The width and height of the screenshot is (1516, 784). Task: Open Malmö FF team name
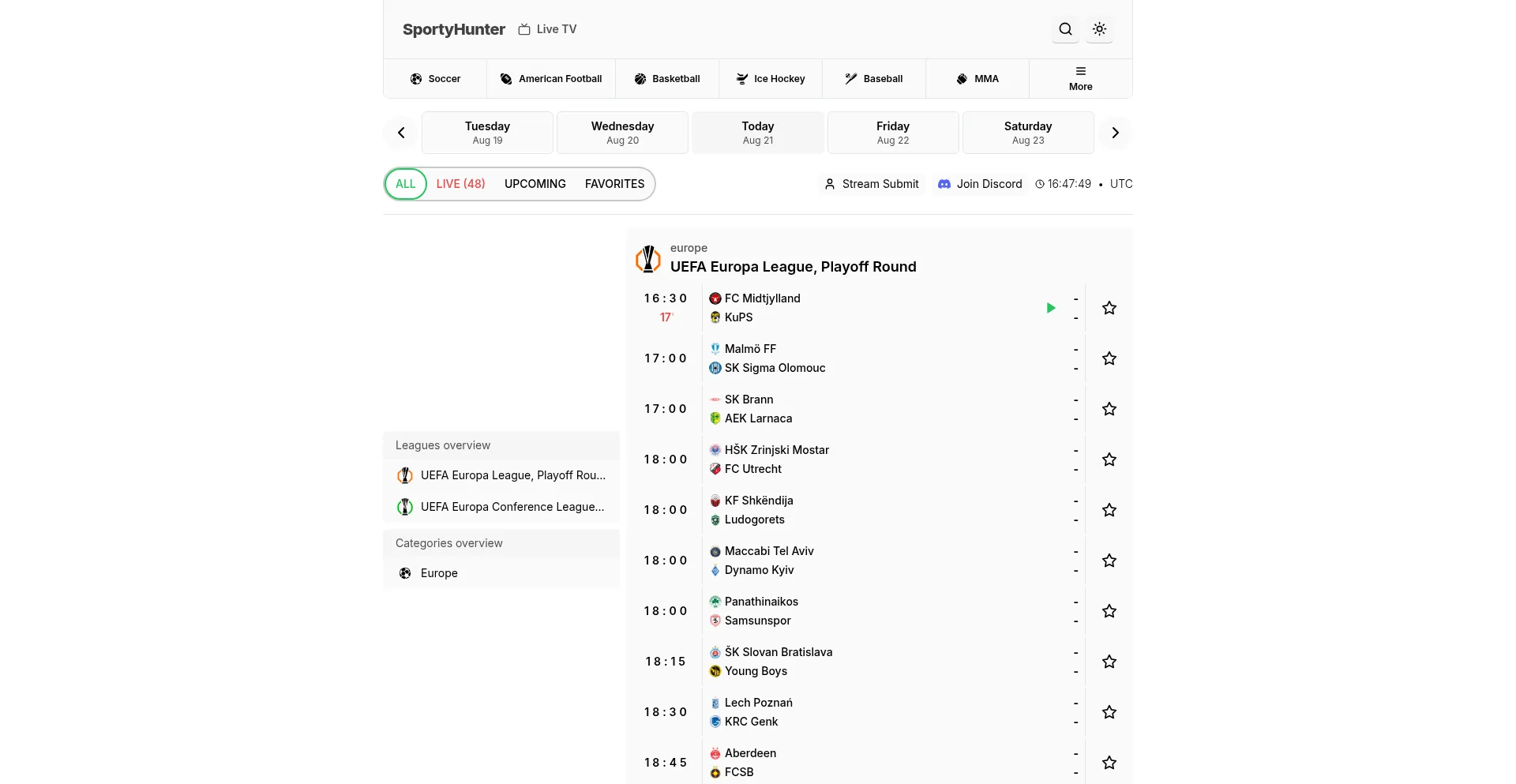750,349
